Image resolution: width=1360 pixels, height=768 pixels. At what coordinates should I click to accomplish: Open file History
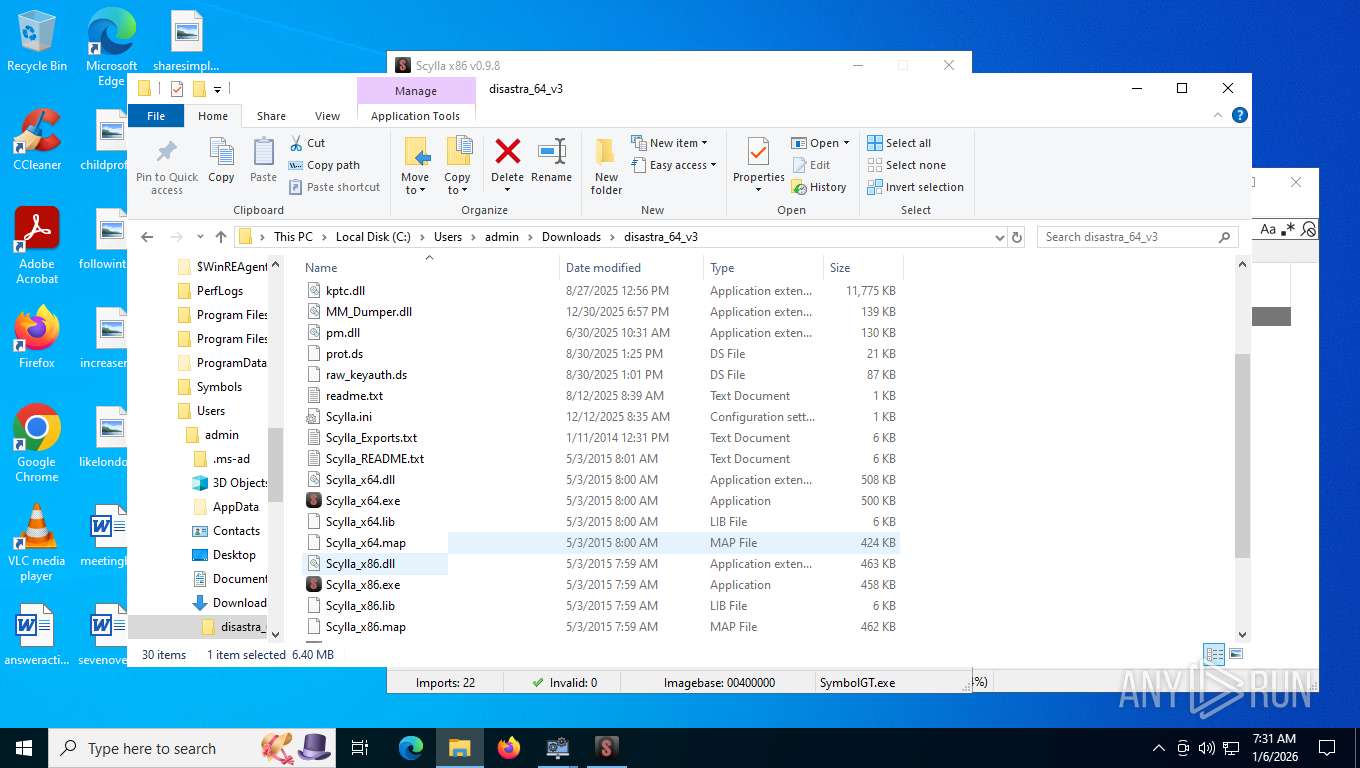point(818,187)
